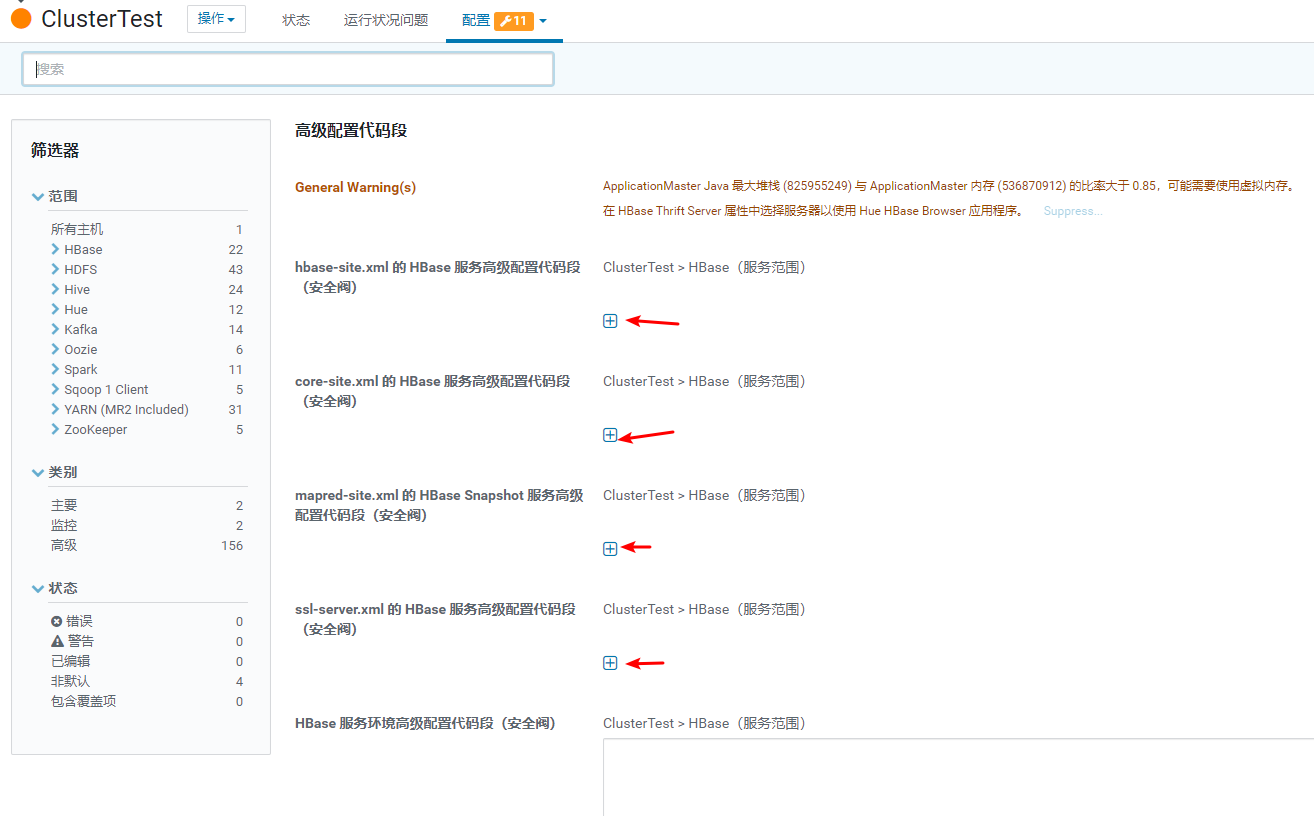Image resolution: width=1314 pixels, height=816 pixels.
Task: Click the ClusterTest cluster name
Action: point(101,18)
